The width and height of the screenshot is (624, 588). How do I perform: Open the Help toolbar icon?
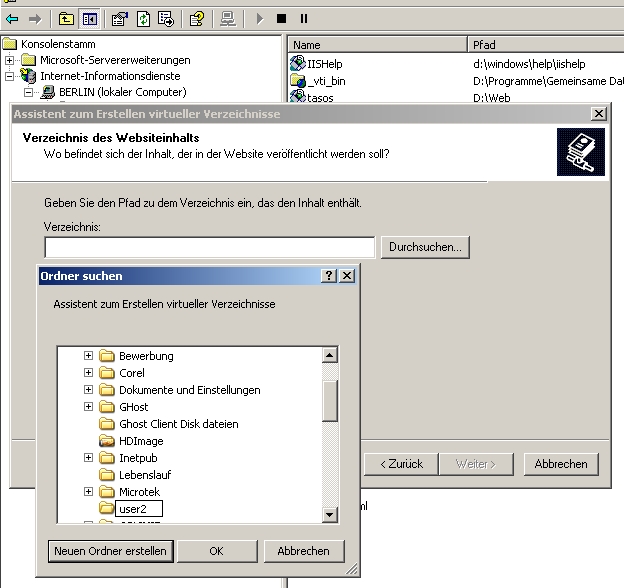point(197,18)
